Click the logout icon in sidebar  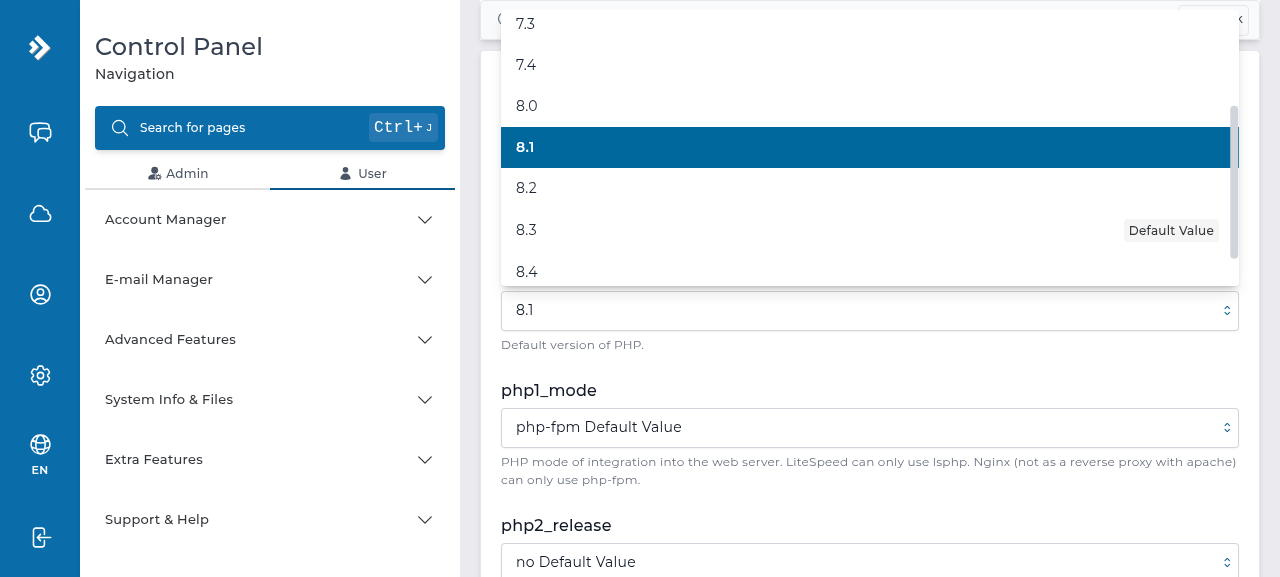coord(40,537)
